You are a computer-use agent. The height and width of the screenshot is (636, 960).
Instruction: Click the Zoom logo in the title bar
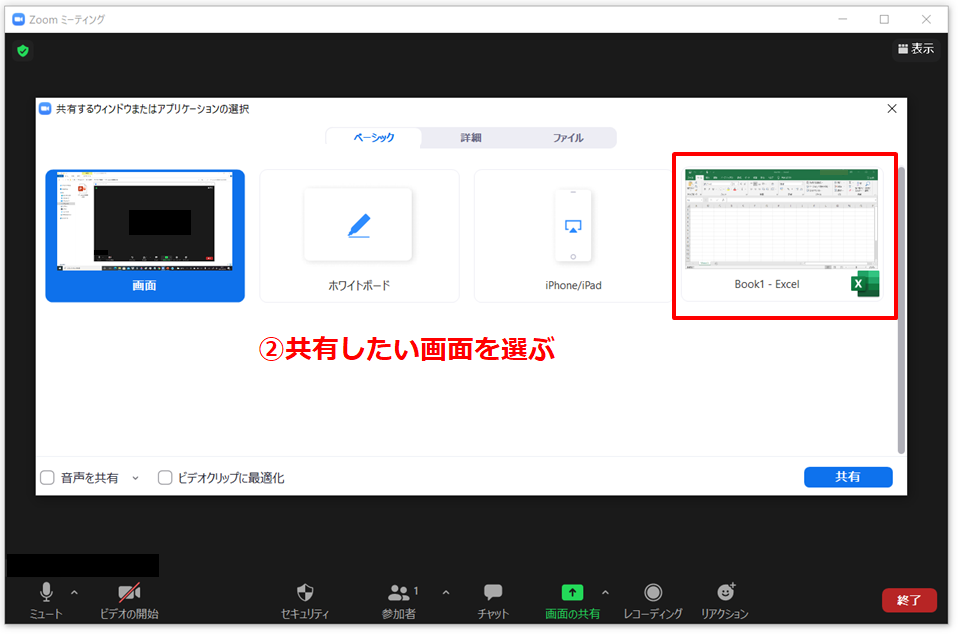click(18, 20)
